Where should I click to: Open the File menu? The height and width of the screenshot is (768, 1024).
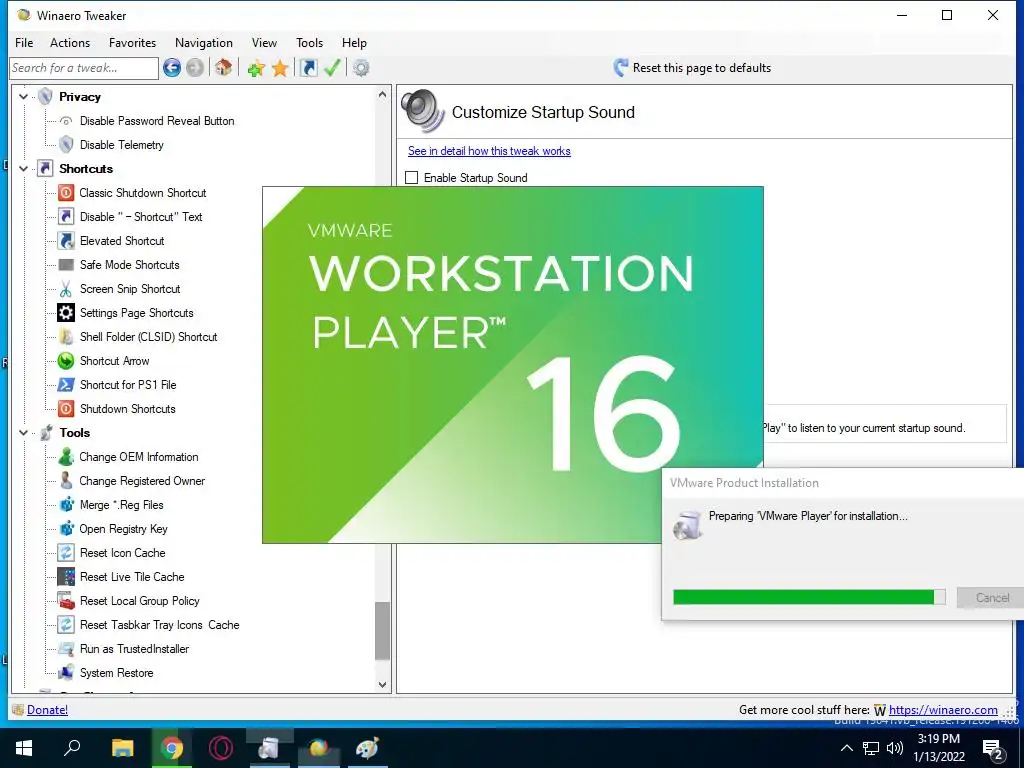click(24, 42)
